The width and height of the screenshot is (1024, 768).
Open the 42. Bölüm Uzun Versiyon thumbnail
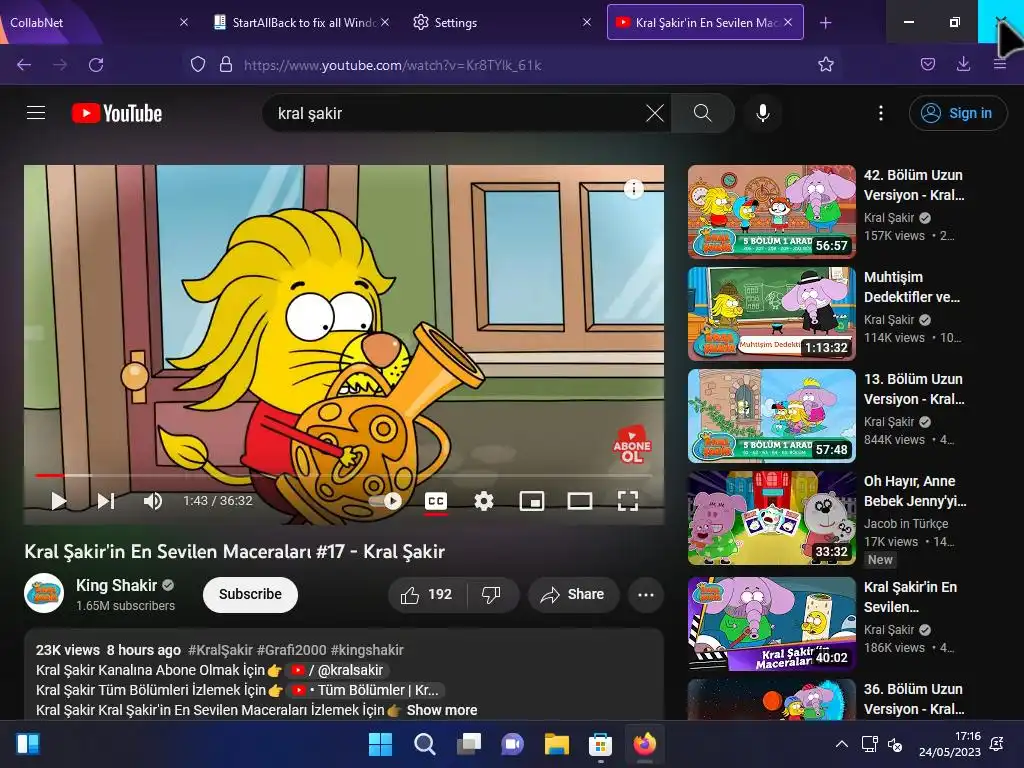pos(771,212)
